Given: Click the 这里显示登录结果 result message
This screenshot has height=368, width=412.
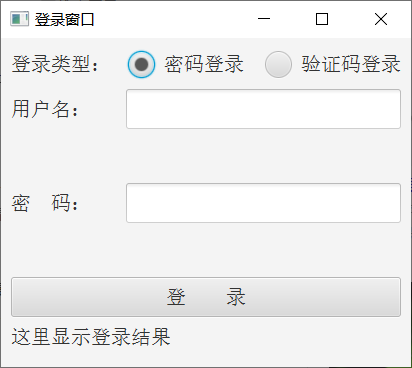Looking at the screenshot, I should (x=91, y=337).
